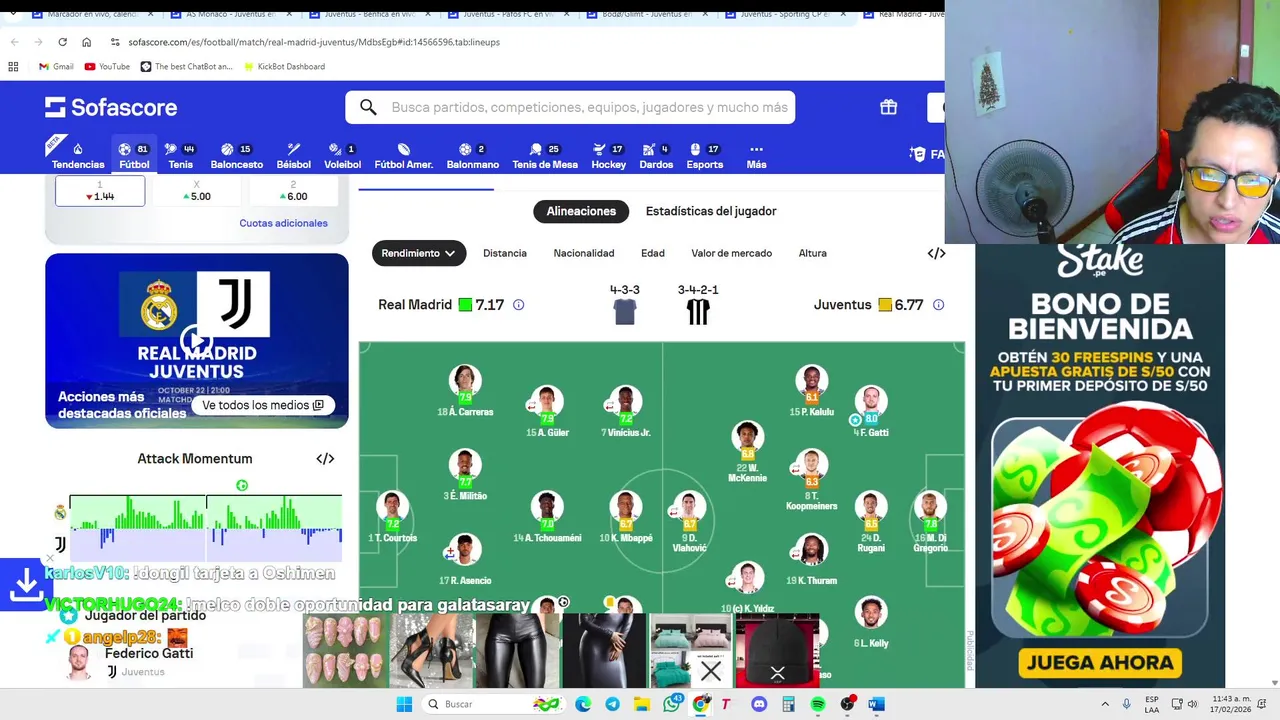Image resolution: width=1280 pixels, height=720 pixels.
Task: Click info icon next to Real Madrid rating
Action: [518, 305]
